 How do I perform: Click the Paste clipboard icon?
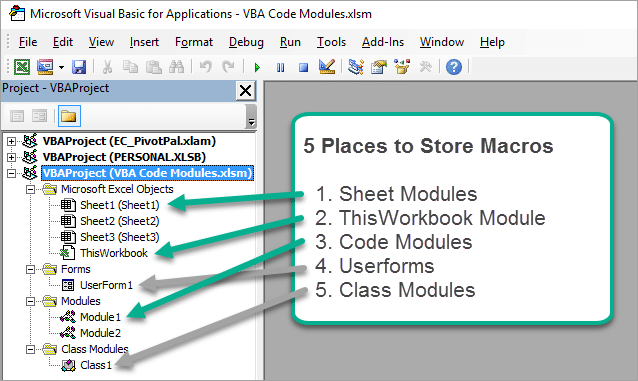click(153, 67)
